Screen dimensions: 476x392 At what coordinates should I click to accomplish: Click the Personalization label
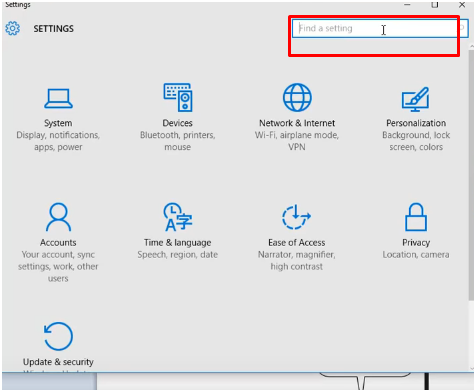pos(416,123)
